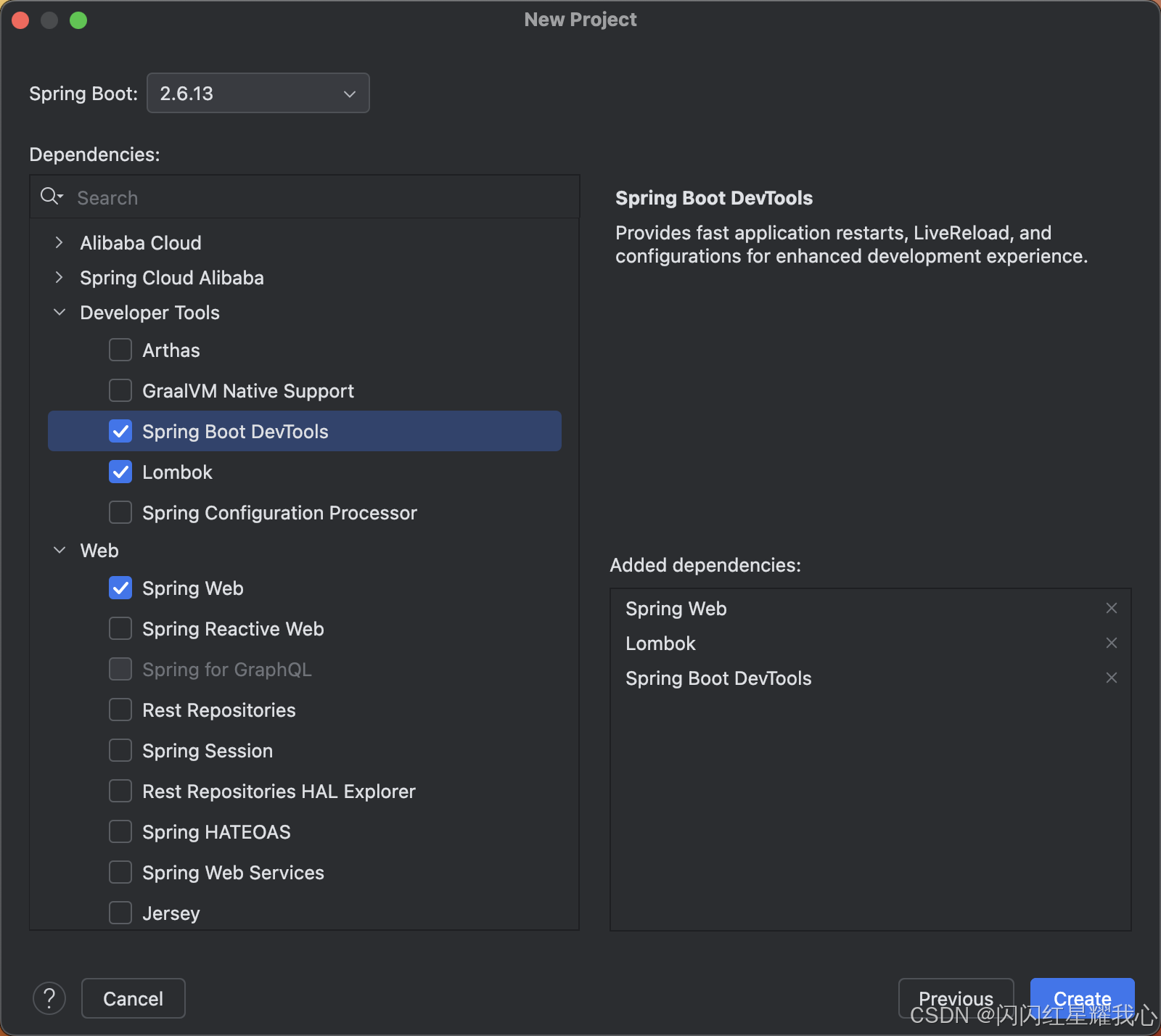Check Spring Reactive Web checkbox
The width and height of the screenshot is (1161, 1036).
[x=120, y=628]
